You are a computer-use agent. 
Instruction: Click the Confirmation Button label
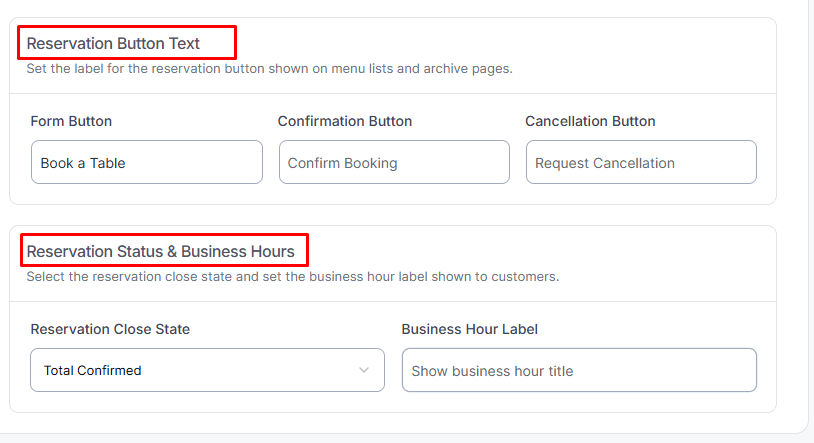(x=345, y=121)
